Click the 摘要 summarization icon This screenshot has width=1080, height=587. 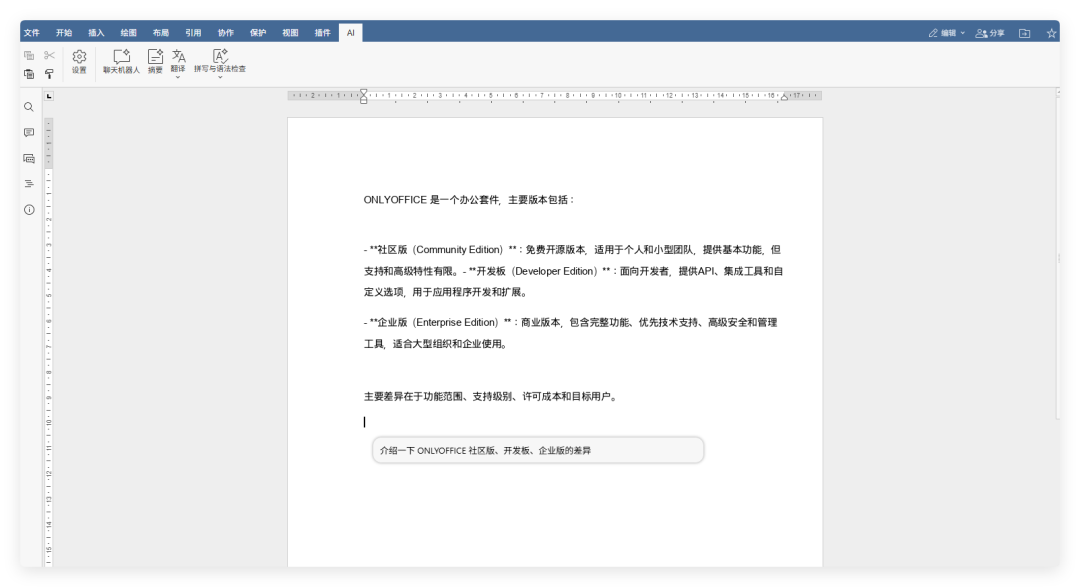tap(155, 61)
